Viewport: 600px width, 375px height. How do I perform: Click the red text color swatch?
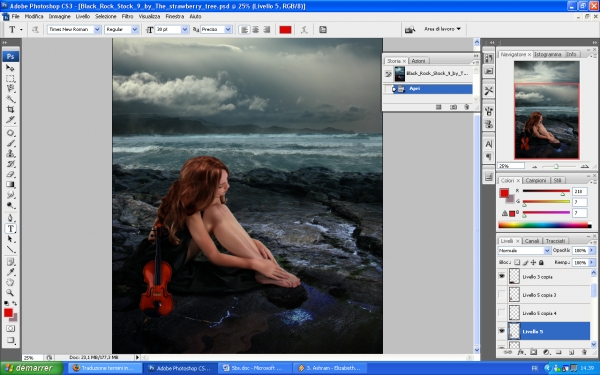coord(285,29)
